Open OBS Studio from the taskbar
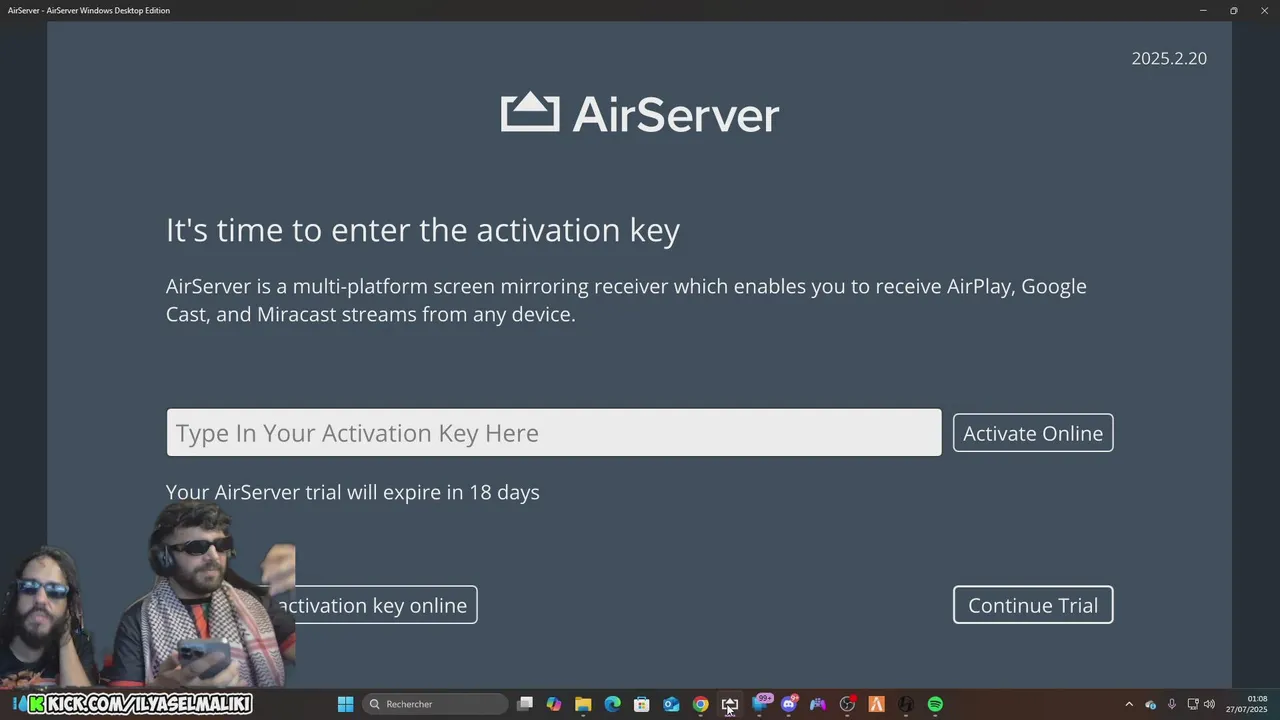This screenshot has height=720, width=1280. (847, 704)
